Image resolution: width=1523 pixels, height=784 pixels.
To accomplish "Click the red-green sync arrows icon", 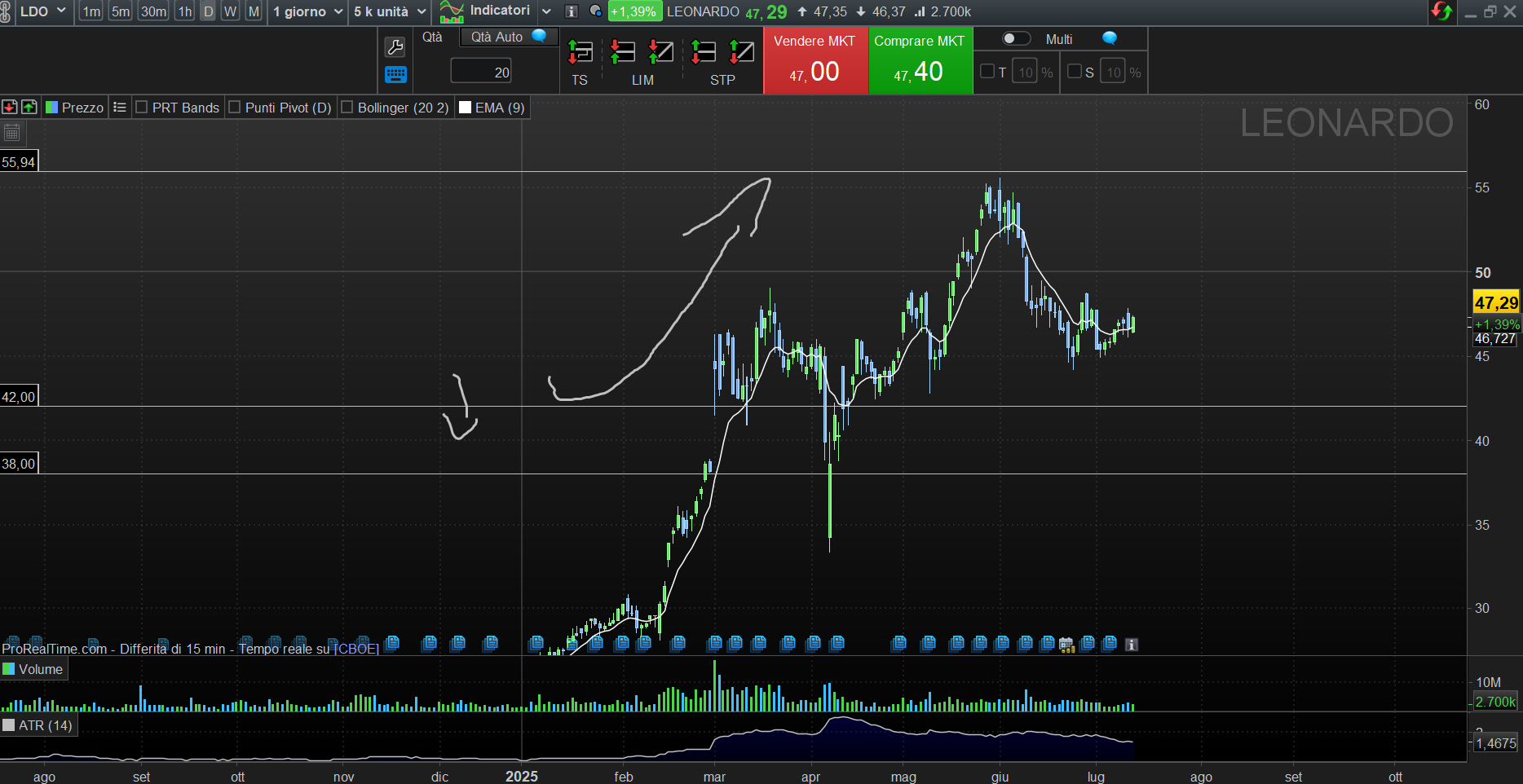I will [x=1441, y=11].
